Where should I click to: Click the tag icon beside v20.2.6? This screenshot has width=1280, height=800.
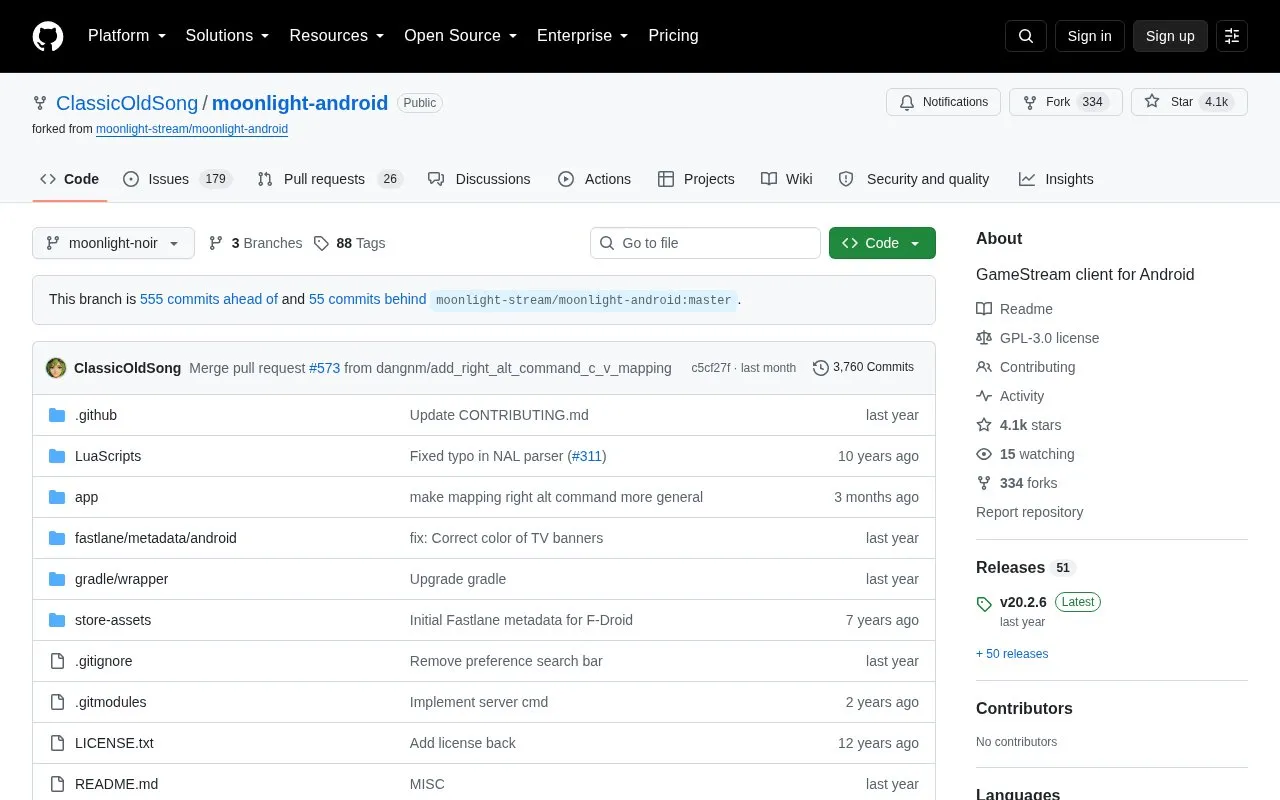click(x=984, y=604)
